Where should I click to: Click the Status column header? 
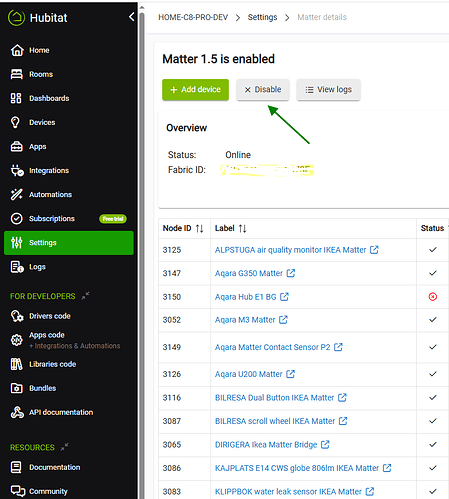(432, 228)
